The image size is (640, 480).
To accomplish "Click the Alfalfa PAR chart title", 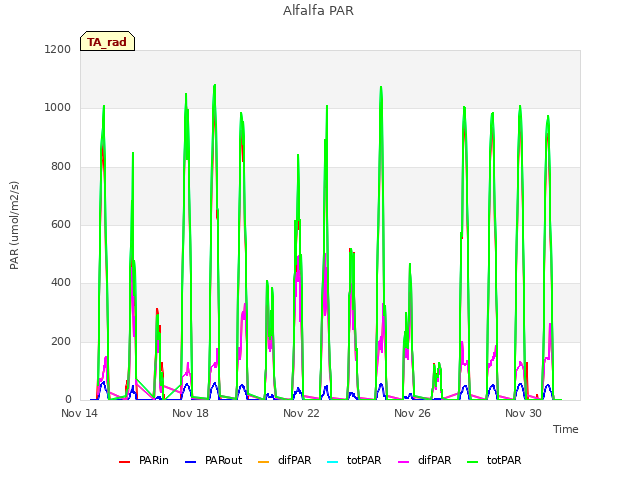I will point(318,10).
